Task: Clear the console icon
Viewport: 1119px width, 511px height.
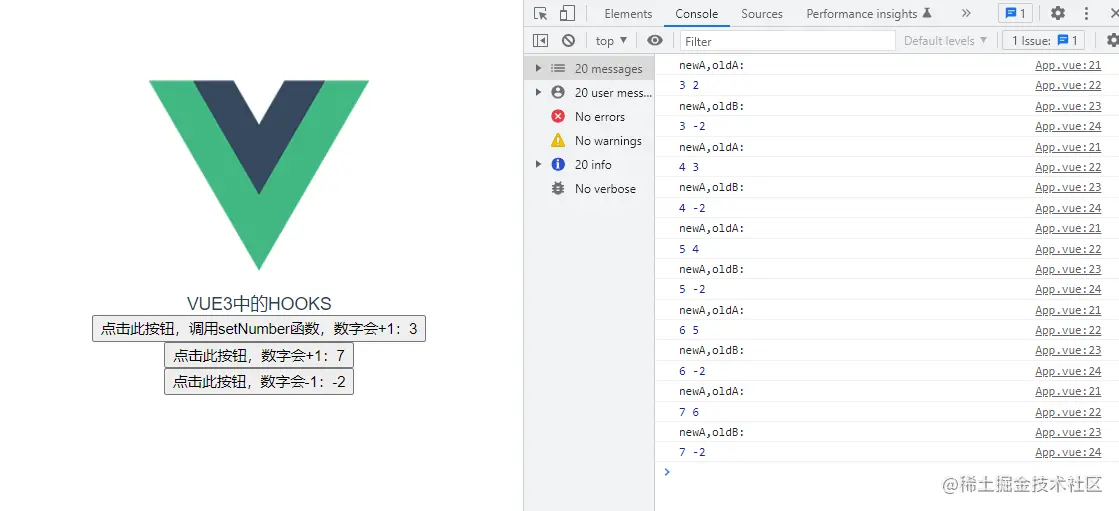Action: point(568,41)
